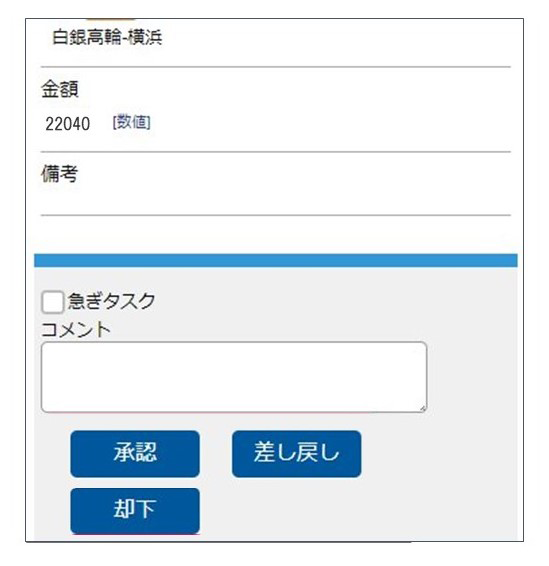Click gray panel area right of 差し戻し
549x566 pixels.
pos(439,454)
